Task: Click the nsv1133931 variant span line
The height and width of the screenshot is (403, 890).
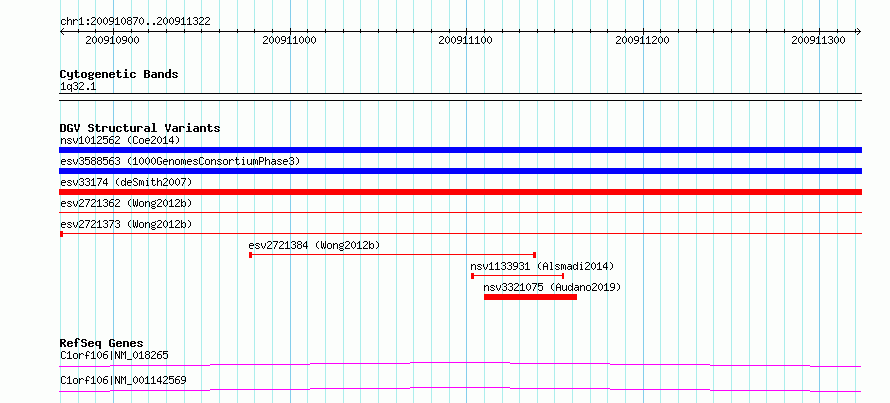Action: (x=518, y=276)
